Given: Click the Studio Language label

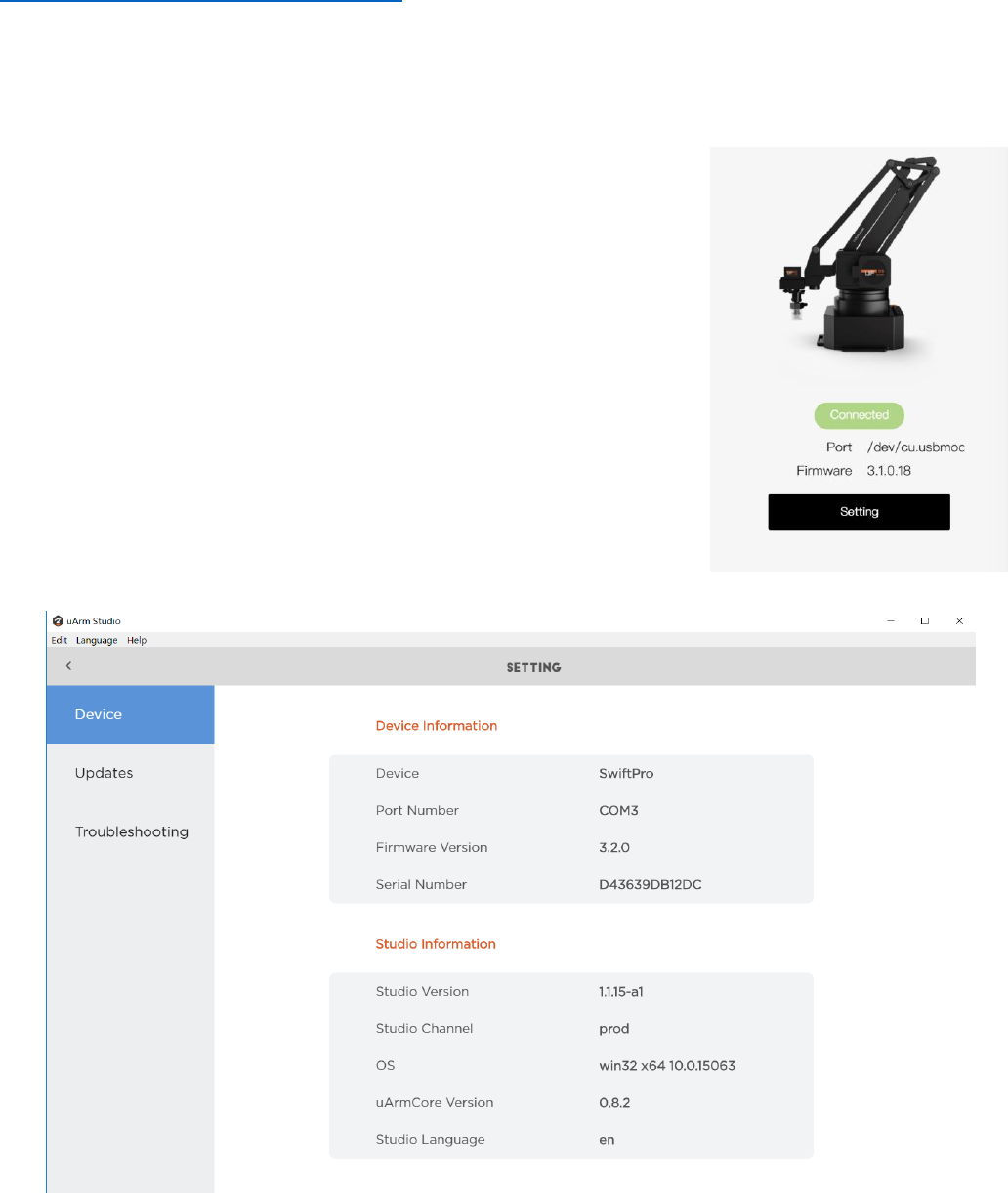Looking at the screenshot, I should click(430, 1139).
